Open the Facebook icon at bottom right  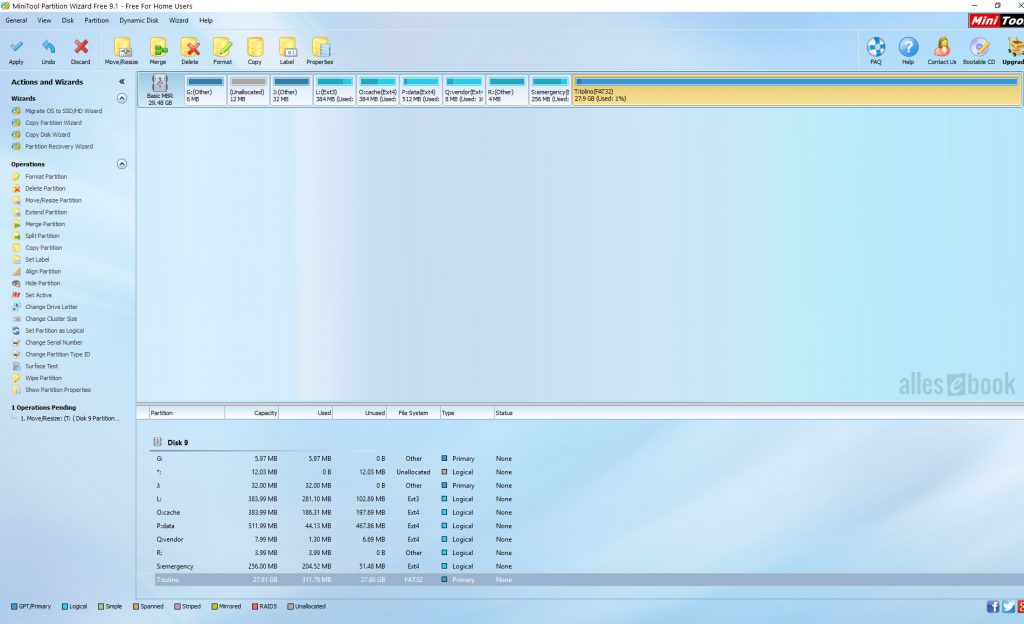click(x=993, y=606)
